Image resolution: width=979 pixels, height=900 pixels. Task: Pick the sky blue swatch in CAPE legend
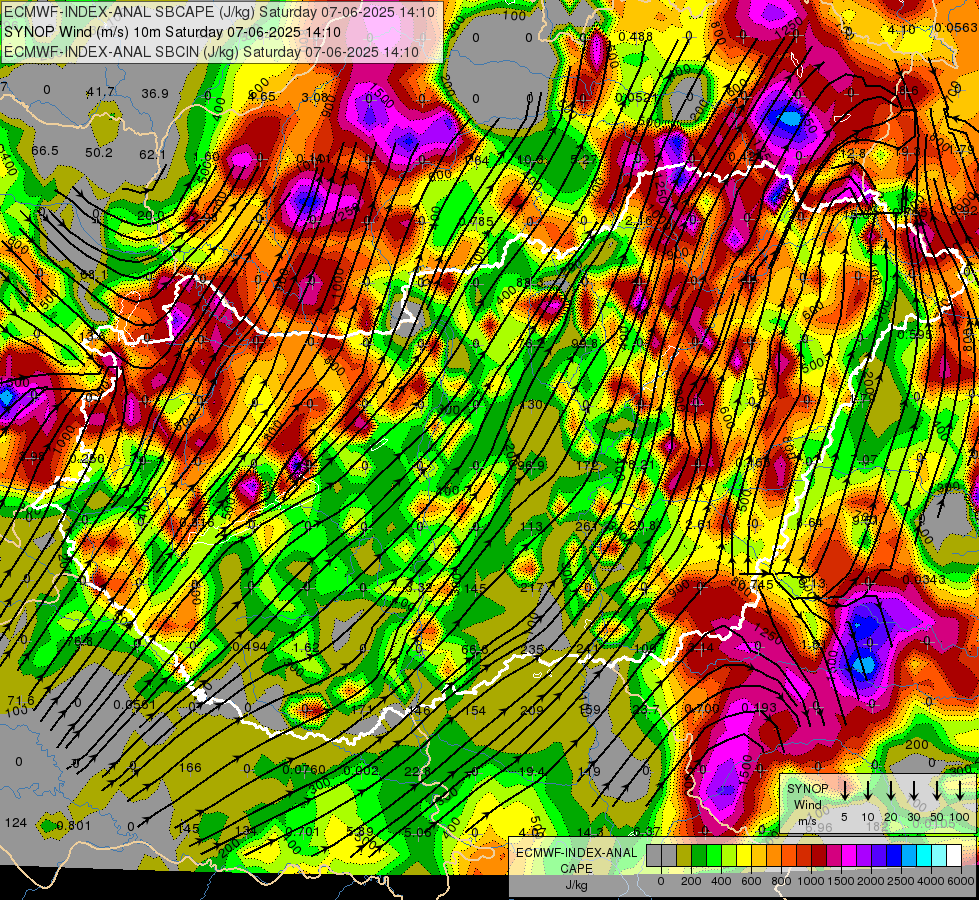[910, 856]
